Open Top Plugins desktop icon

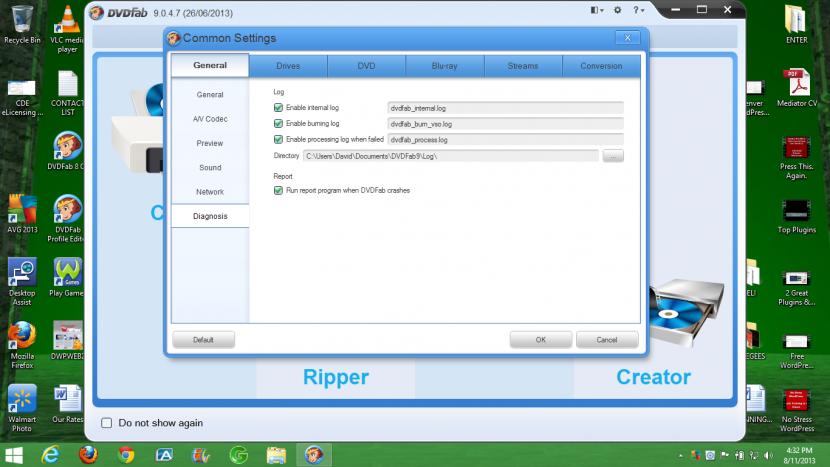(796, 217)
